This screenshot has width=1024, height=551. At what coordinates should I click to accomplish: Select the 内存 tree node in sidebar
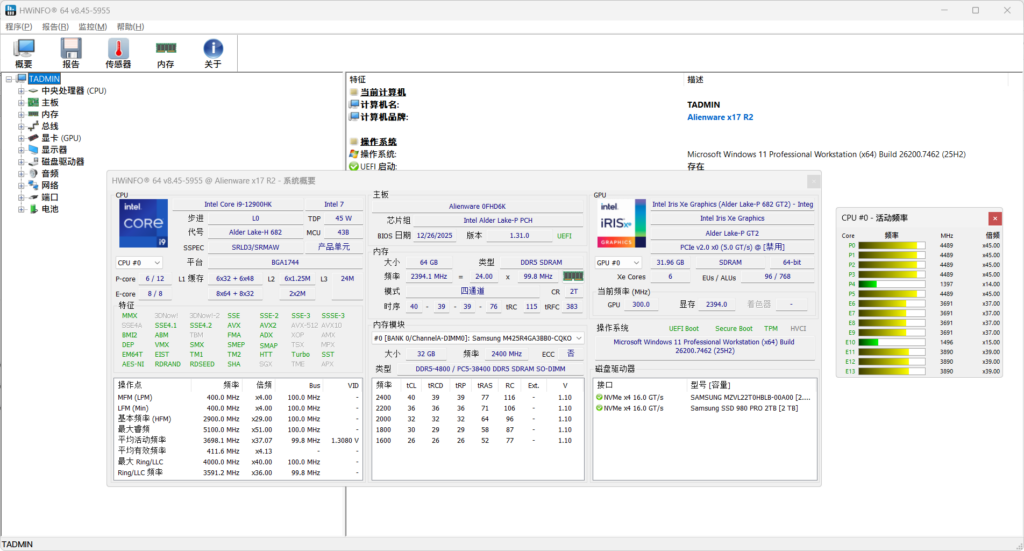click(x=50, y=114)
